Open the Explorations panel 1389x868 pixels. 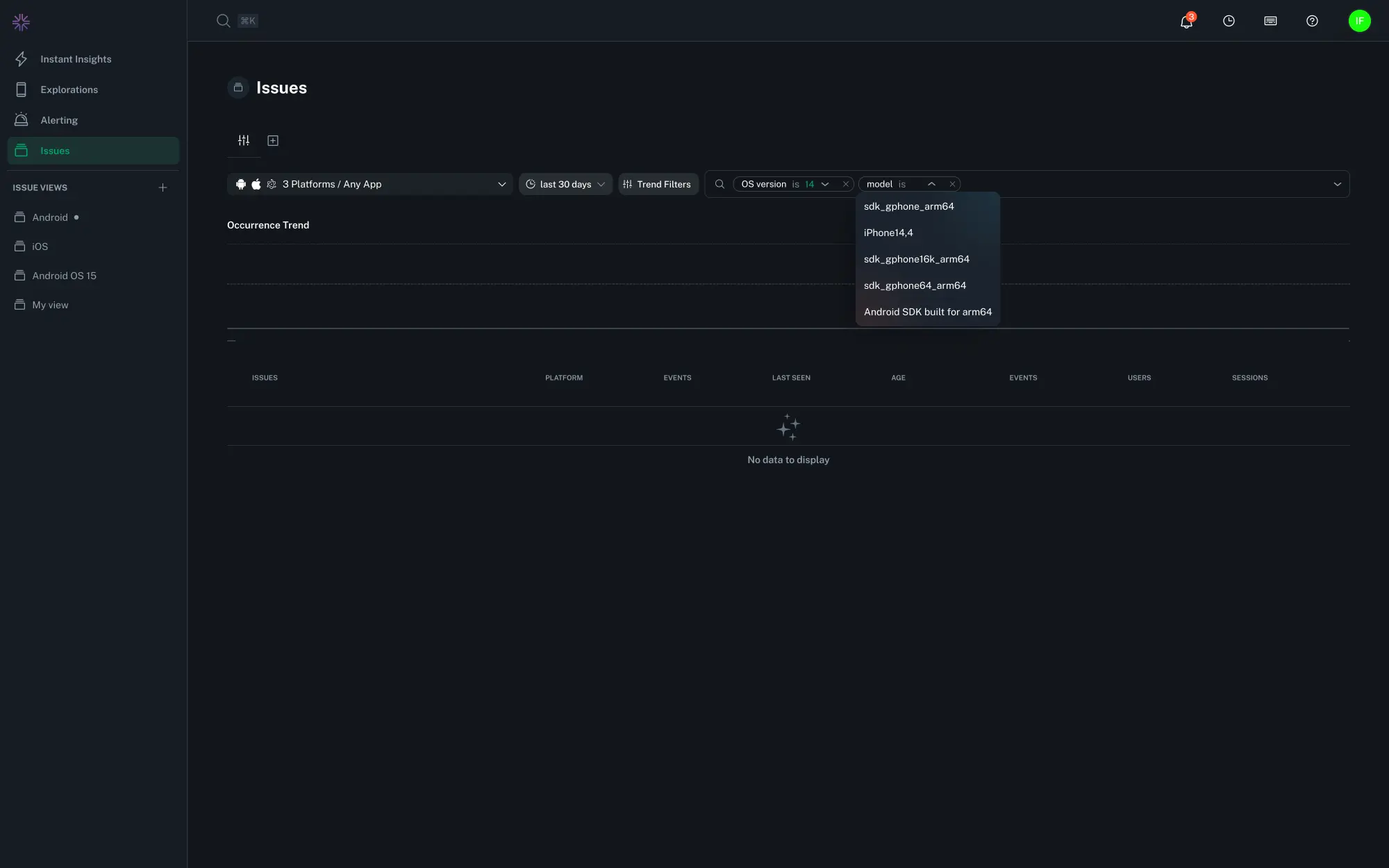point(69,90)
